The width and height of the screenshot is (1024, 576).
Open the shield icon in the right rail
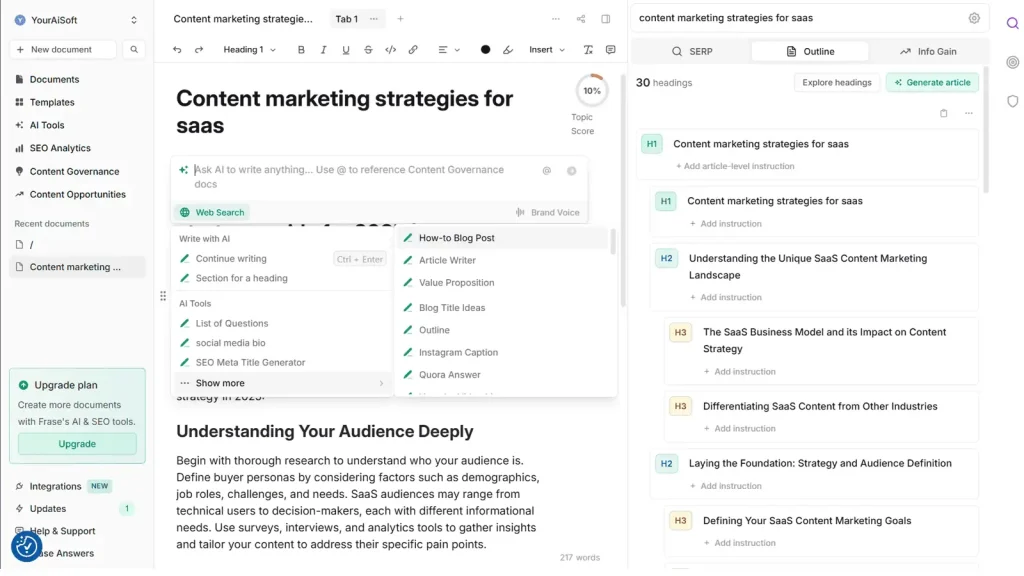(1012, 101)
